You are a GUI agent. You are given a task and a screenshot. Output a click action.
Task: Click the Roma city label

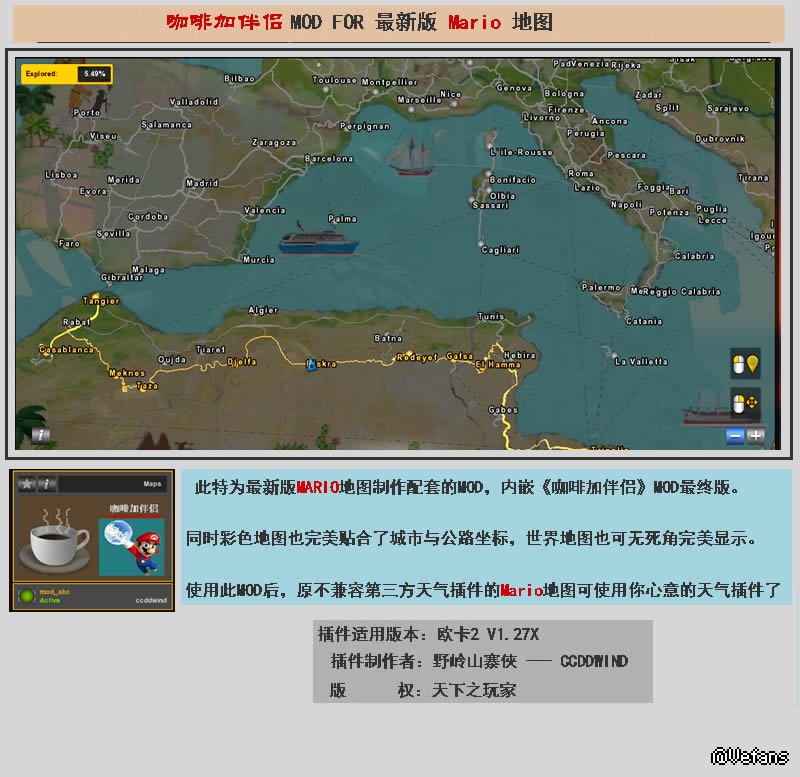[581, 173]
